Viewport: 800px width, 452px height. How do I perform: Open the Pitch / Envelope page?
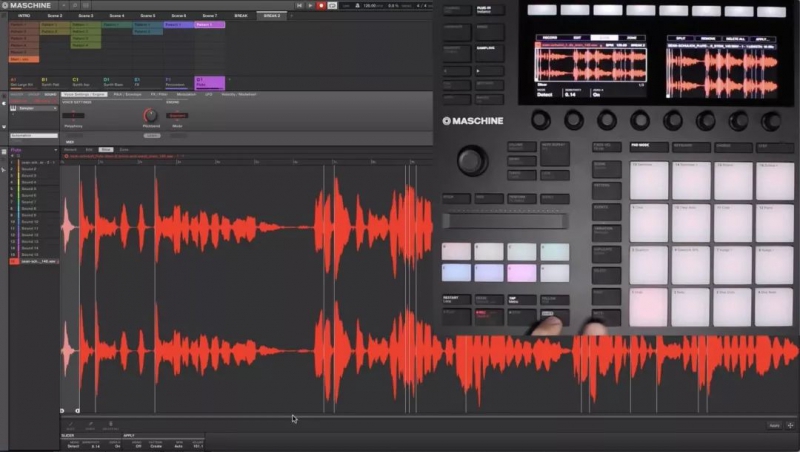pyautogui.click(x=128, y=94)
